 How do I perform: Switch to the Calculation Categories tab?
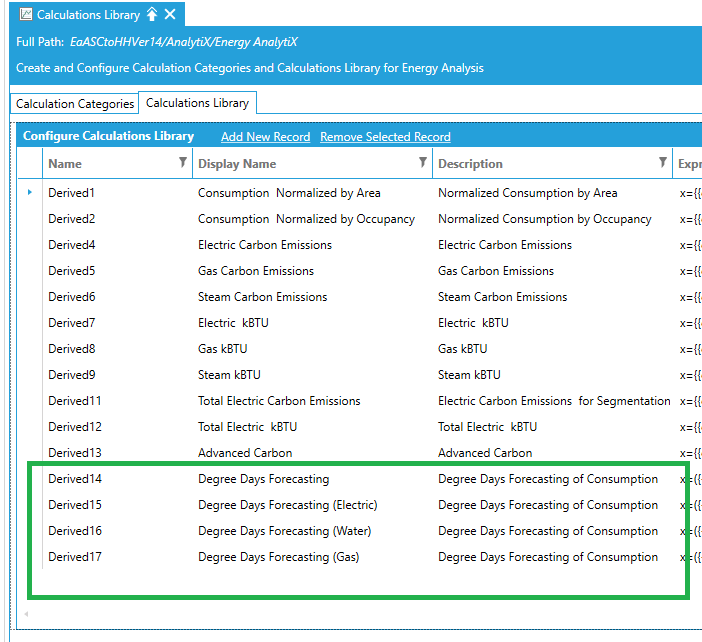click(75, 104)
